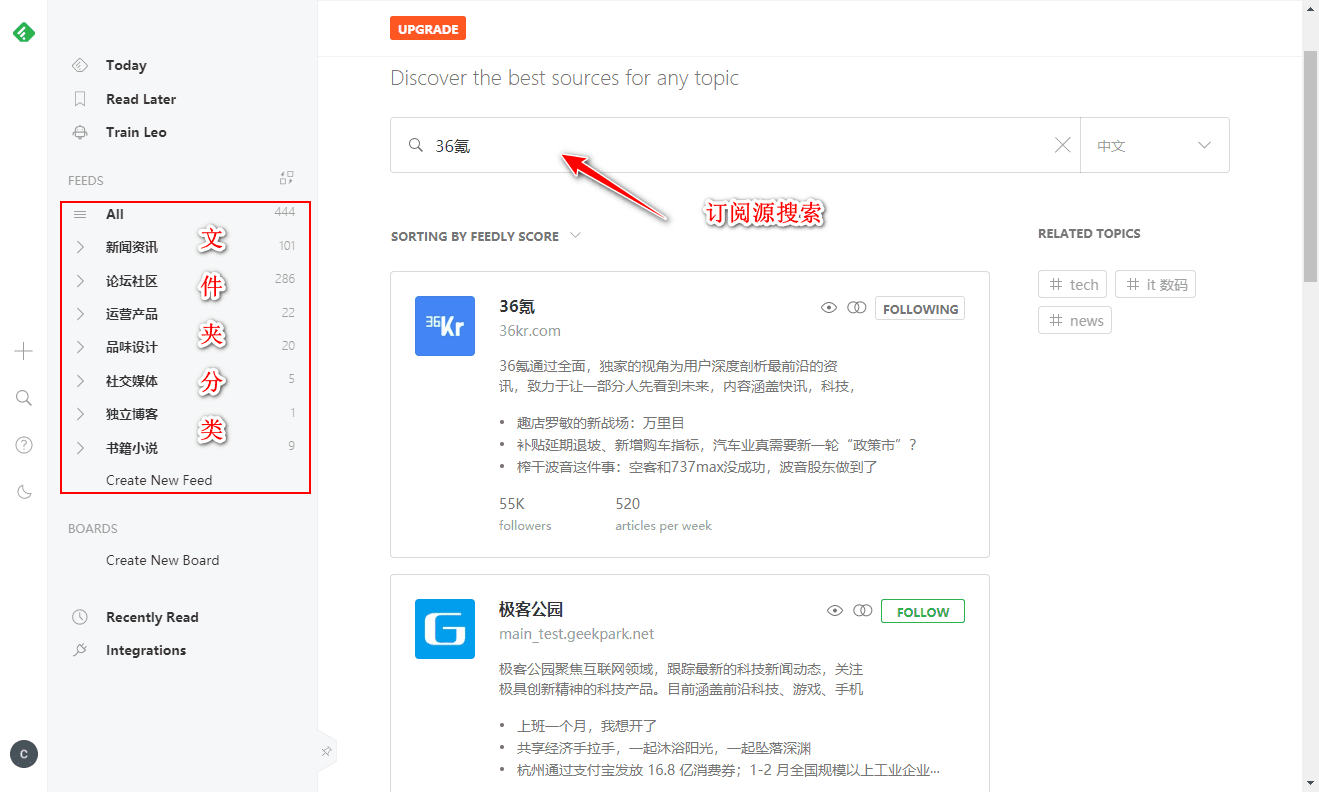Open the 新闻资讯 folder
This screenshot has width=1319, height=792.
(x=132, y=247)
